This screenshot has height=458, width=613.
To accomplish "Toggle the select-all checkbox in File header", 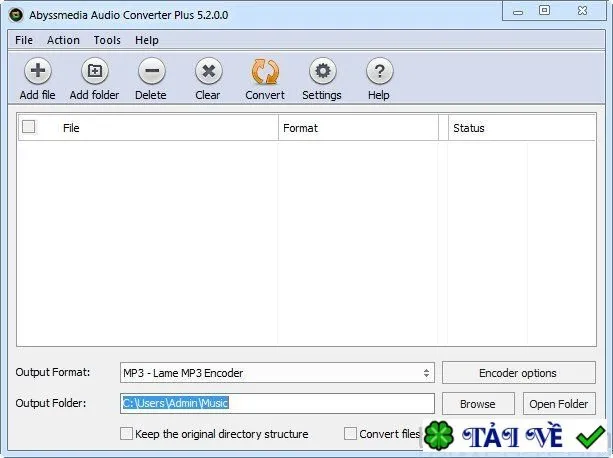I will [29, 127].
